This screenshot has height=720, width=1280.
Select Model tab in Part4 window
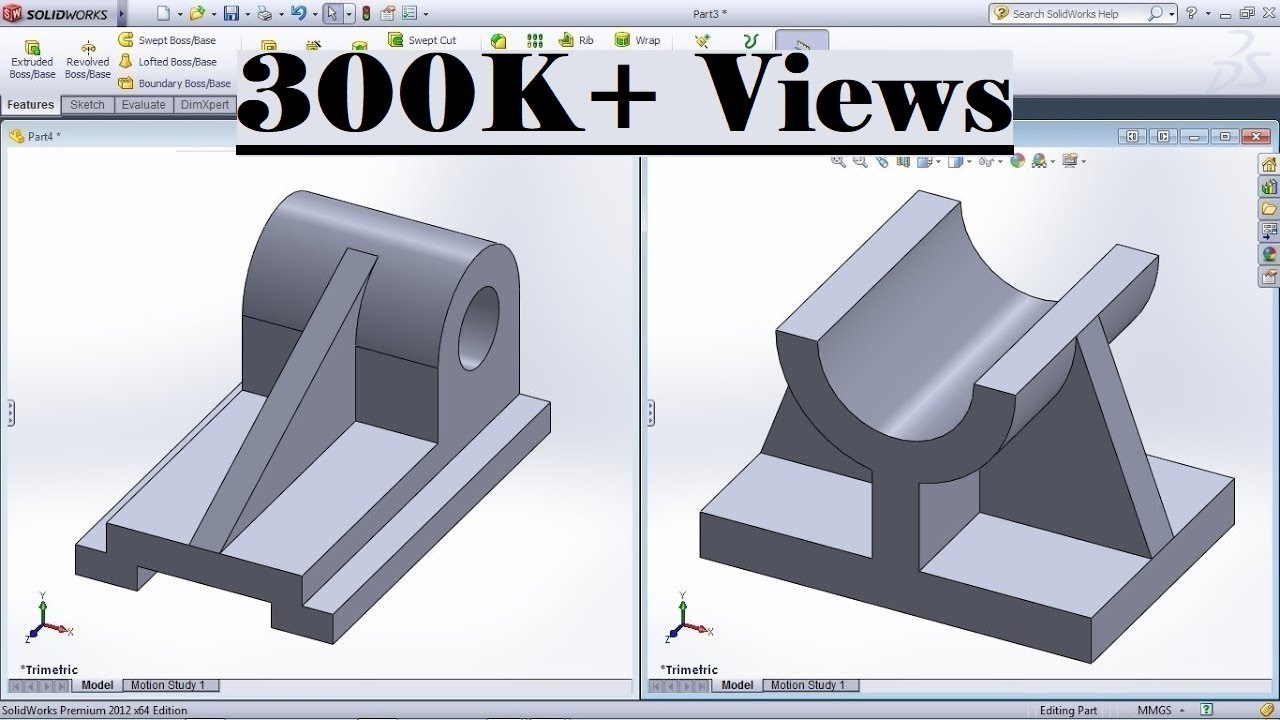(x=97, y=685)
